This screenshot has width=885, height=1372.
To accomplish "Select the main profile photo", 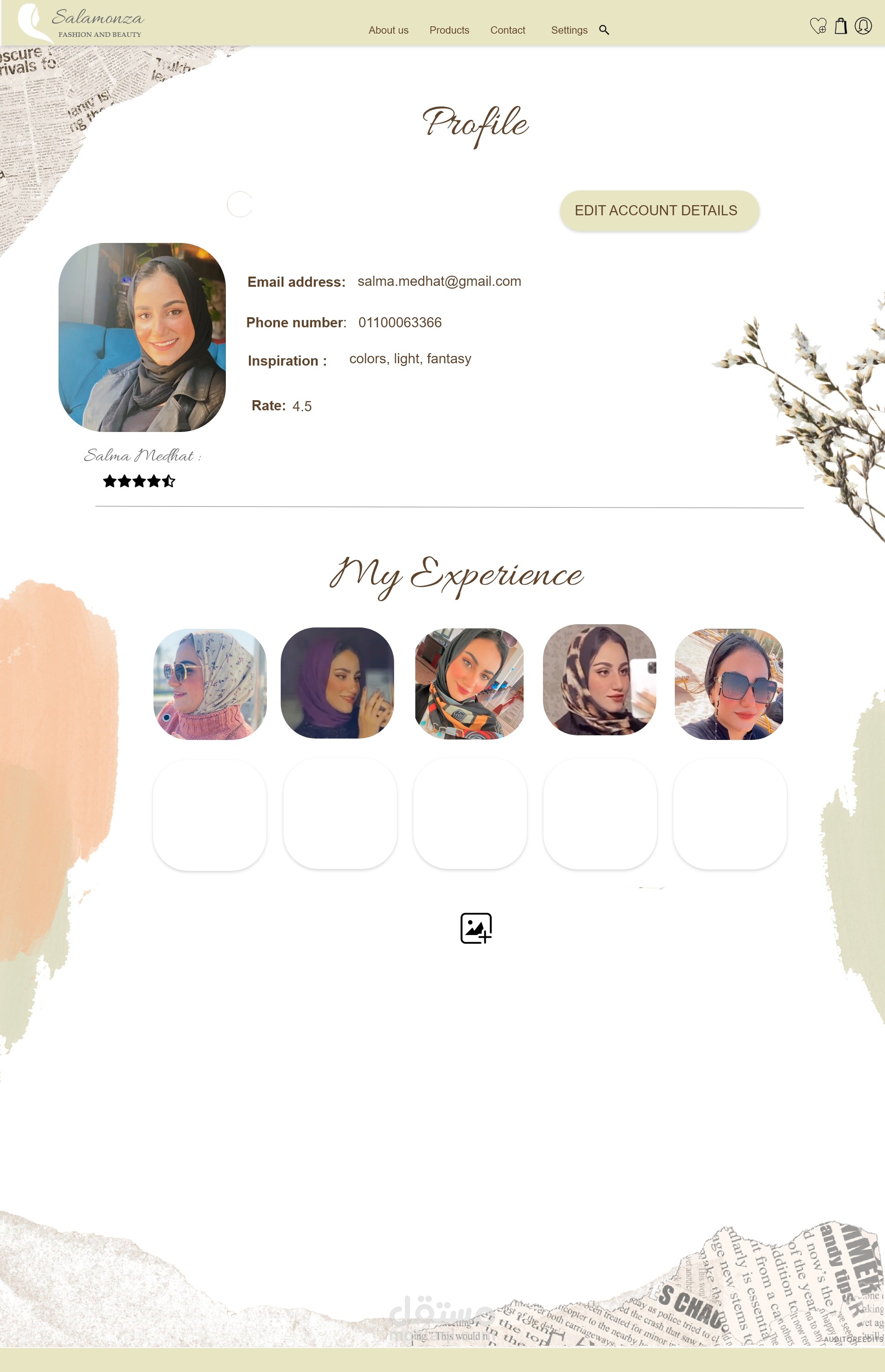I will coord(142,337).
